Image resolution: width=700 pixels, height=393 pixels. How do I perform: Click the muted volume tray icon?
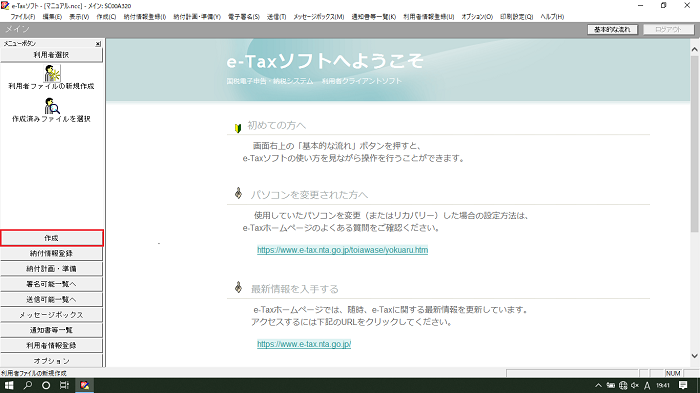pos(635,385)
